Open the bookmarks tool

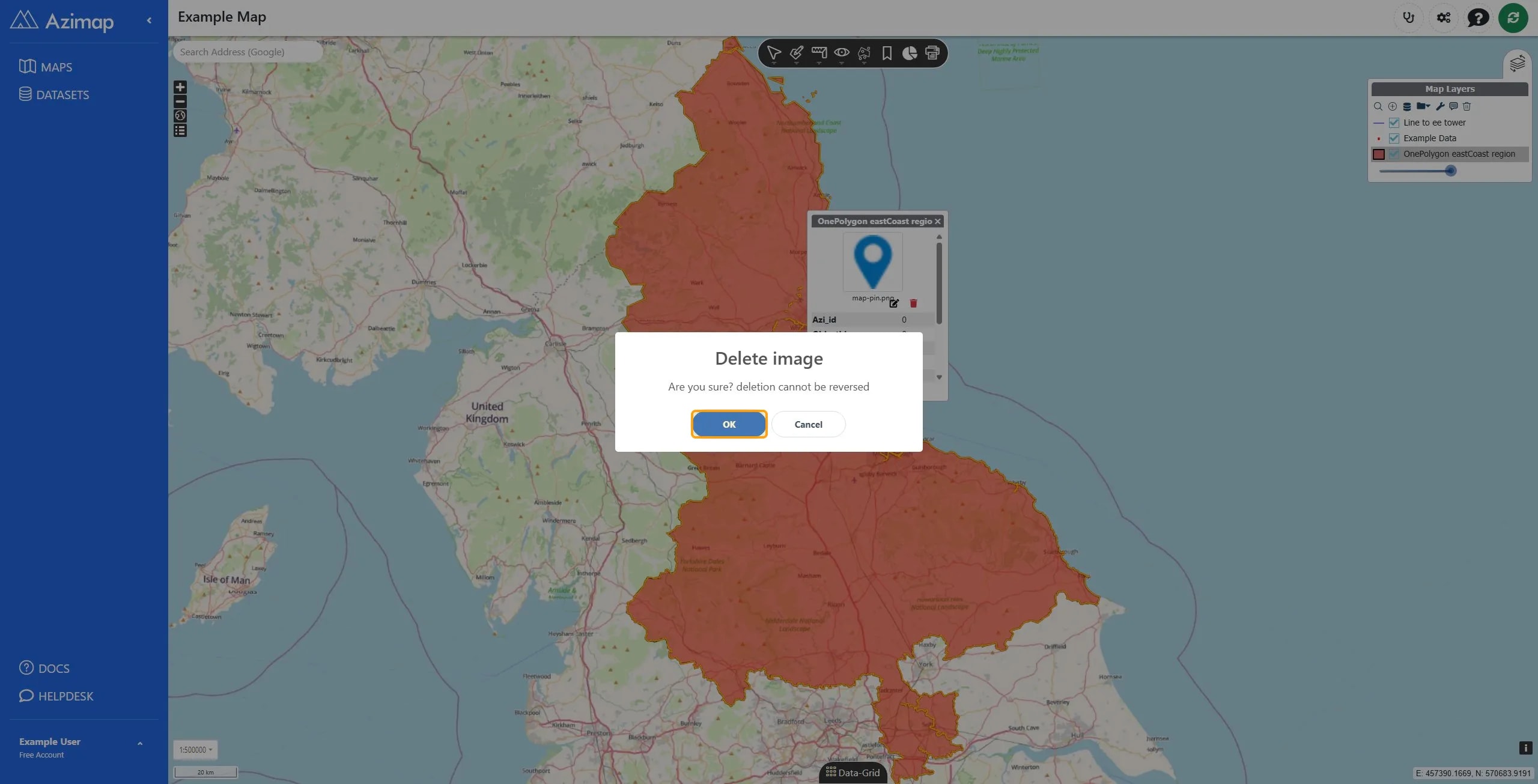887,53
